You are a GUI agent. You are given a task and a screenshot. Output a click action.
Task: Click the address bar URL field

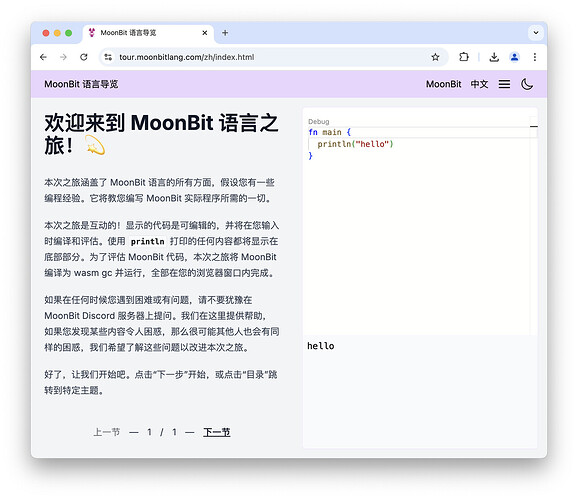270,57
